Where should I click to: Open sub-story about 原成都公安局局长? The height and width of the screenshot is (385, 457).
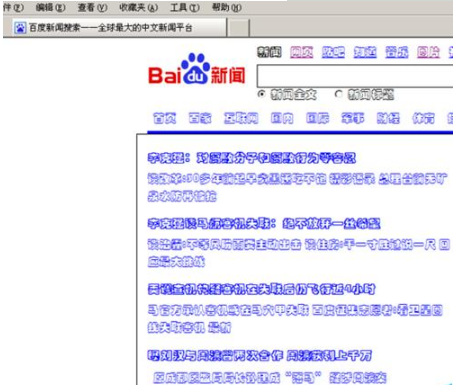[x=237, y=378]
